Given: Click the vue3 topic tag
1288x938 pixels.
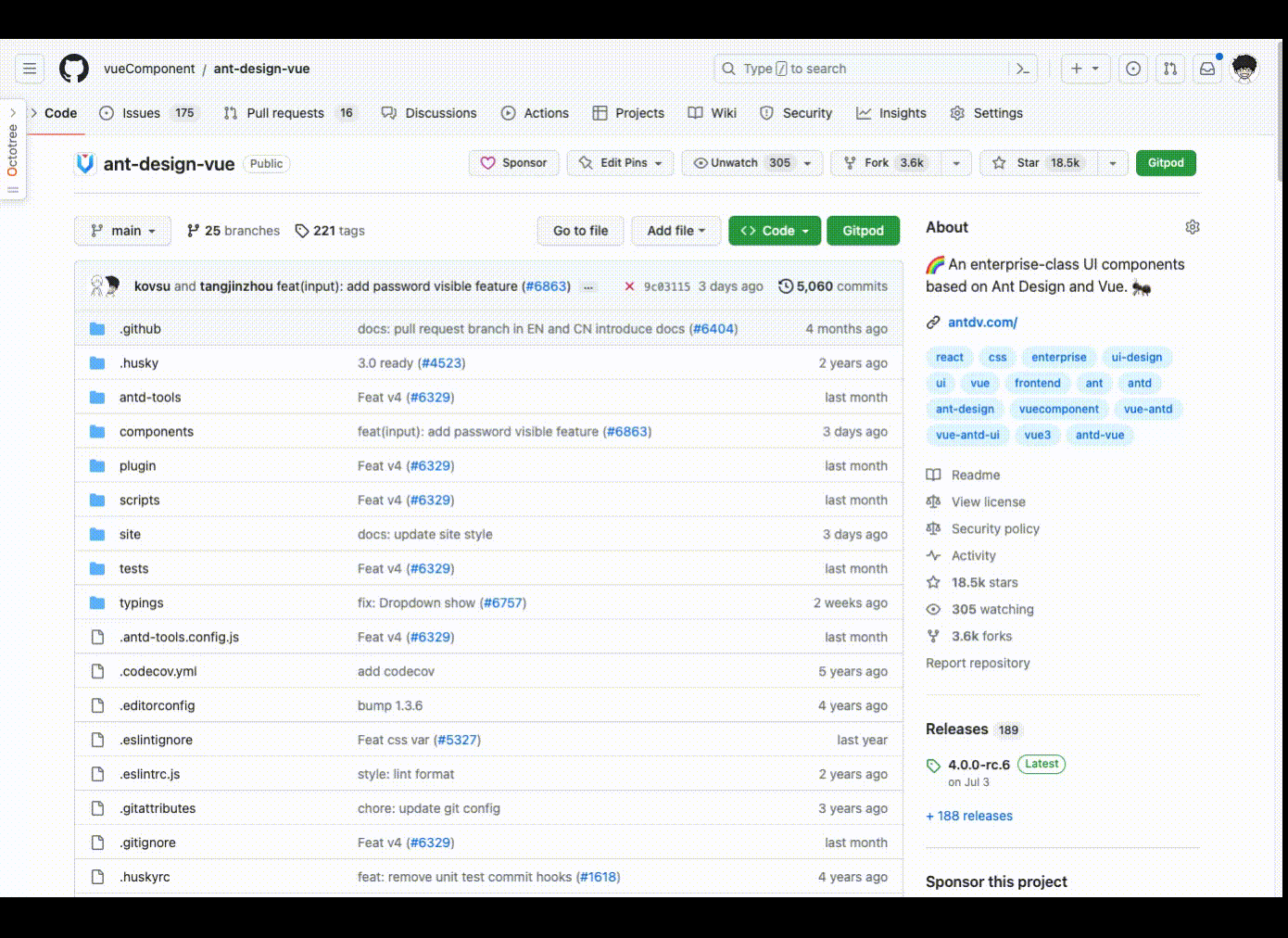Looking at the screenshot, I should pos(1037,435).
